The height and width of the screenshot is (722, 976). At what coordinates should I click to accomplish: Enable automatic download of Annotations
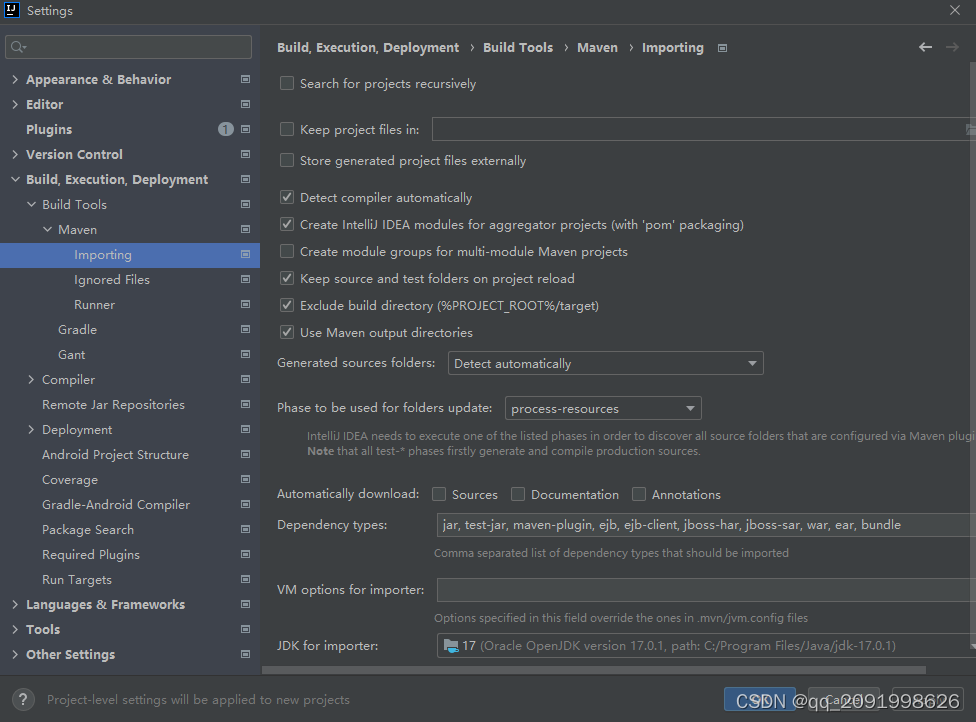click(x=639, y=494)
